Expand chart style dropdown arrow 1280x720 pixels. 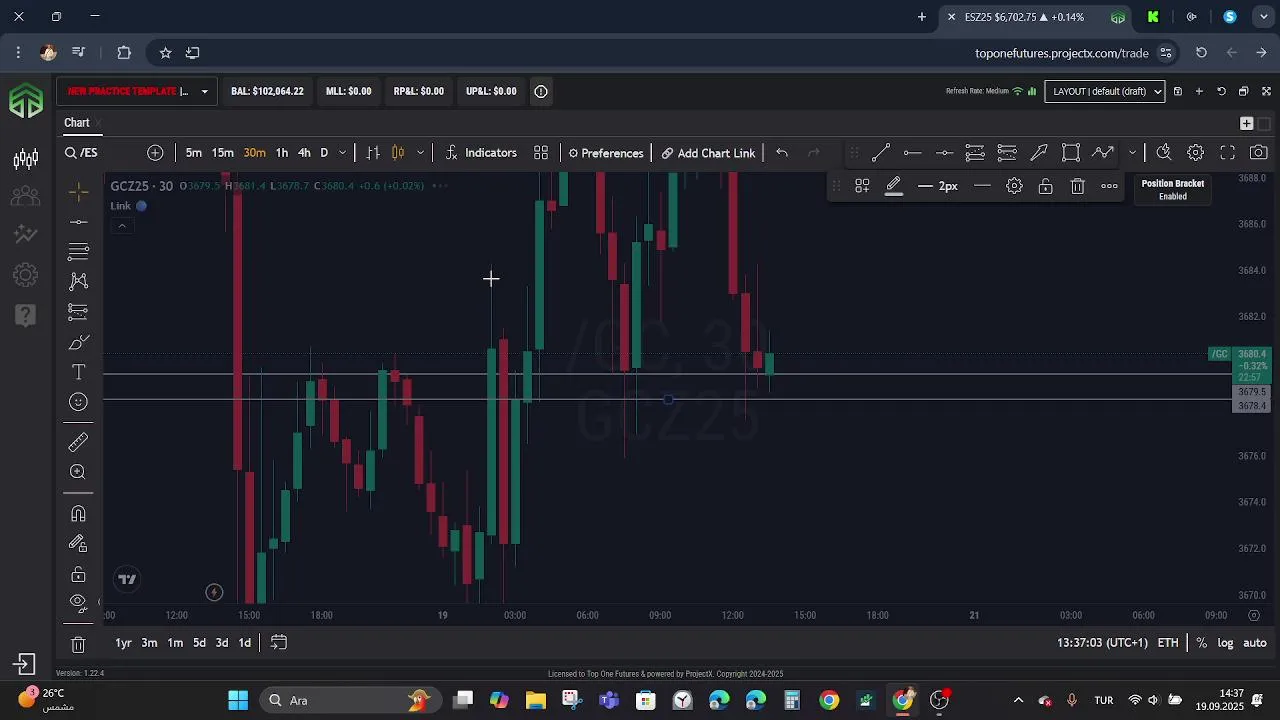[x=420, y=153]
